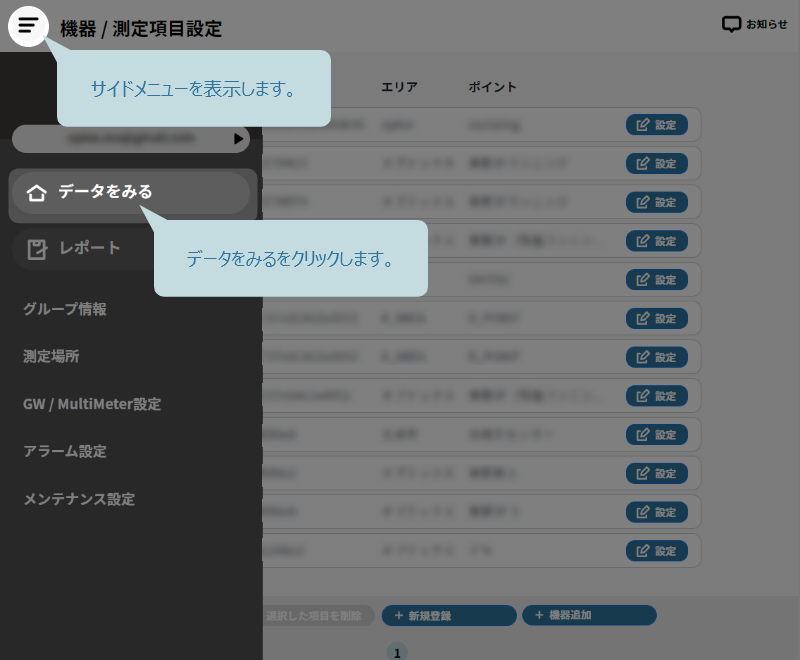Select データをみる in the side menu
This screenshot has width=800, height=660.
tap(131, 192)
